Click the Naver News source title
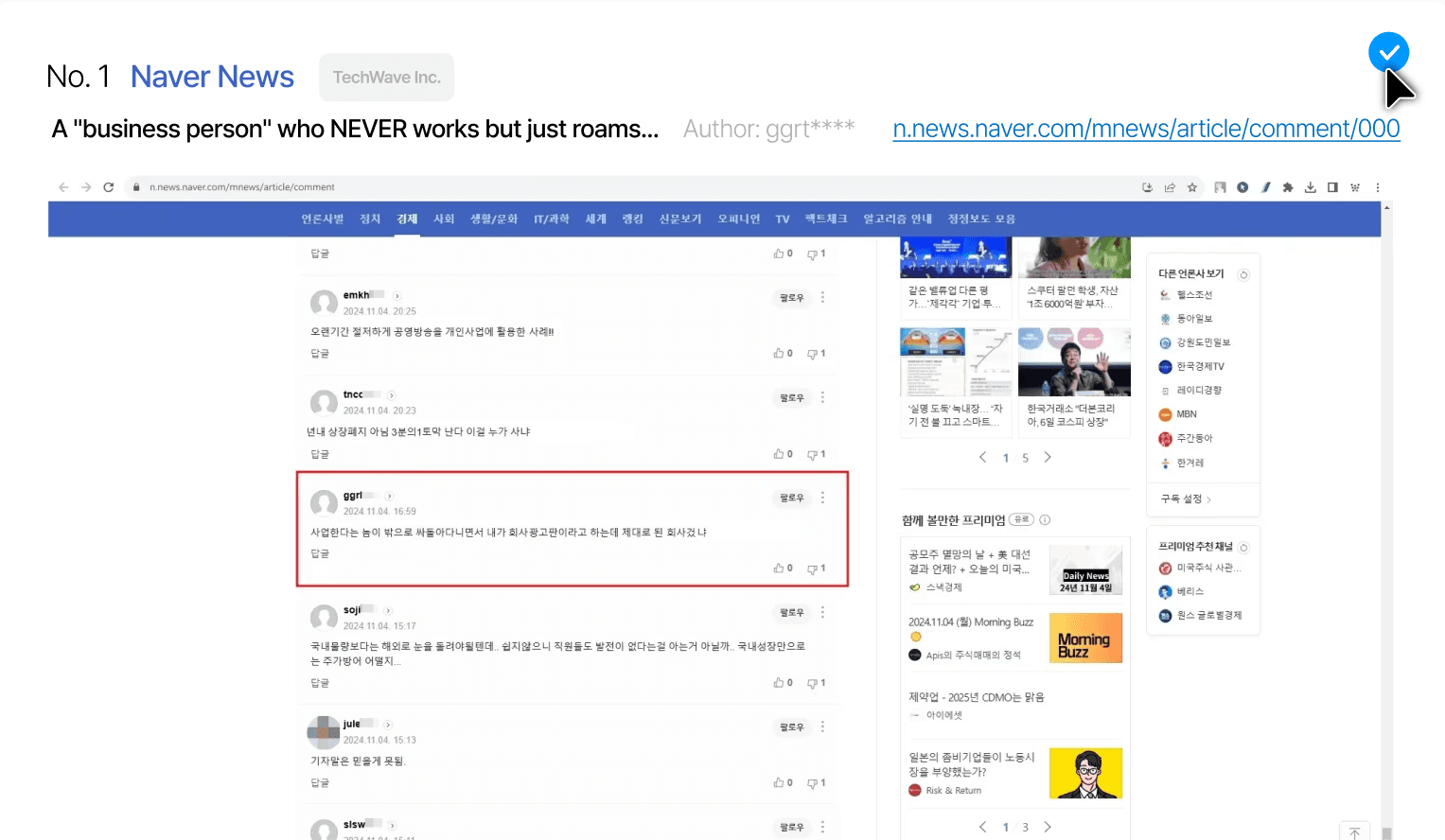The image size is (1445, 840). click(x=212, y=77)
